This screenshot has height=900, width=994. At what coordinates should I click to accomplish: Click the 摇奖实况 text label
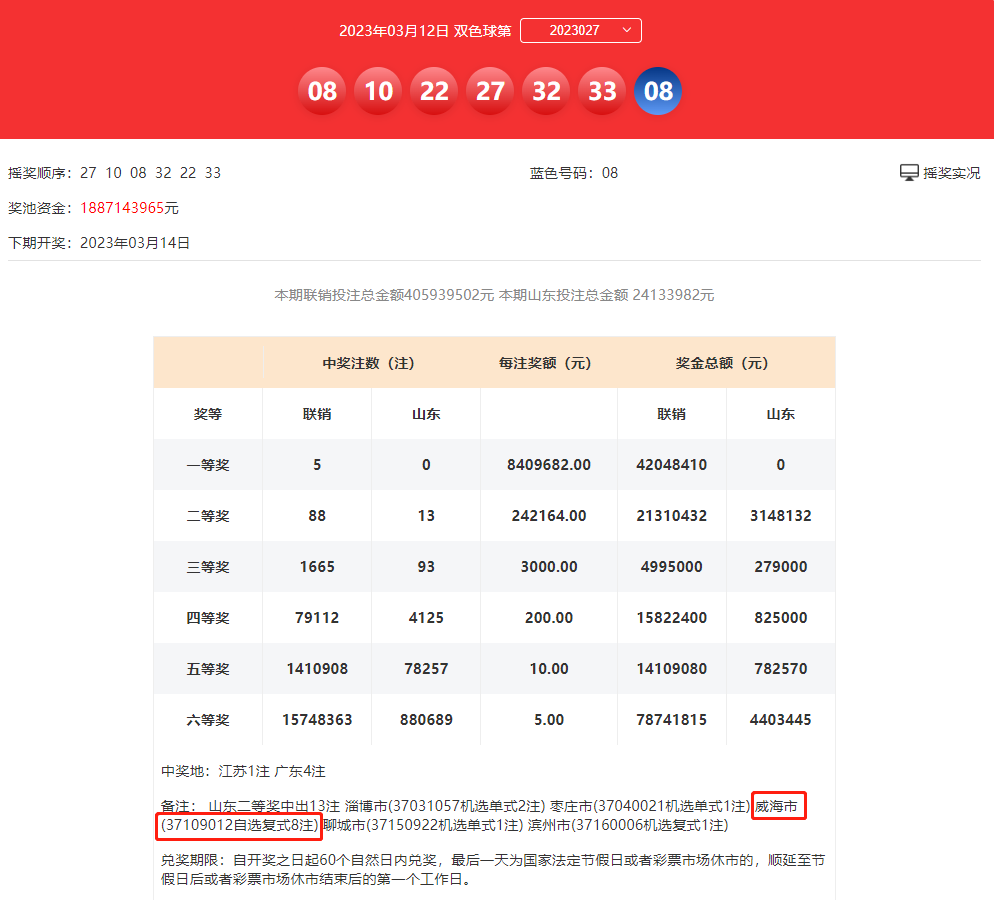(950, 172)
